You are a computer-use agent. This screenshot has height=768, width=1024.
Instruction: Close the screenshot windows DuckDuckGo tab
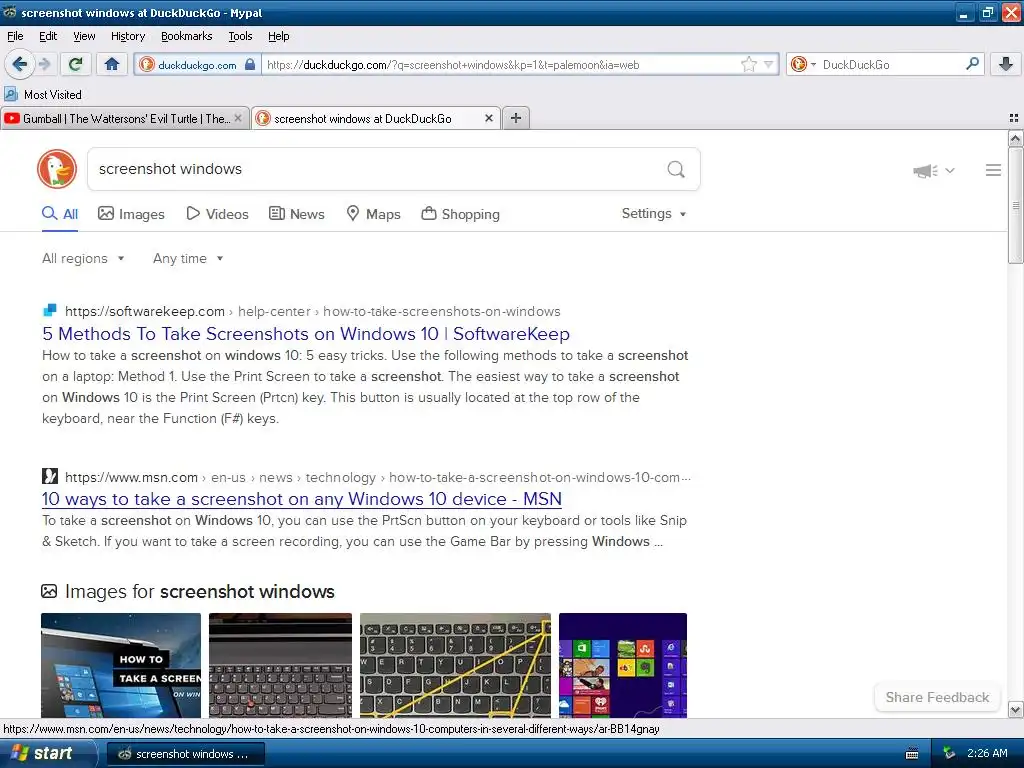pos(488,118)
